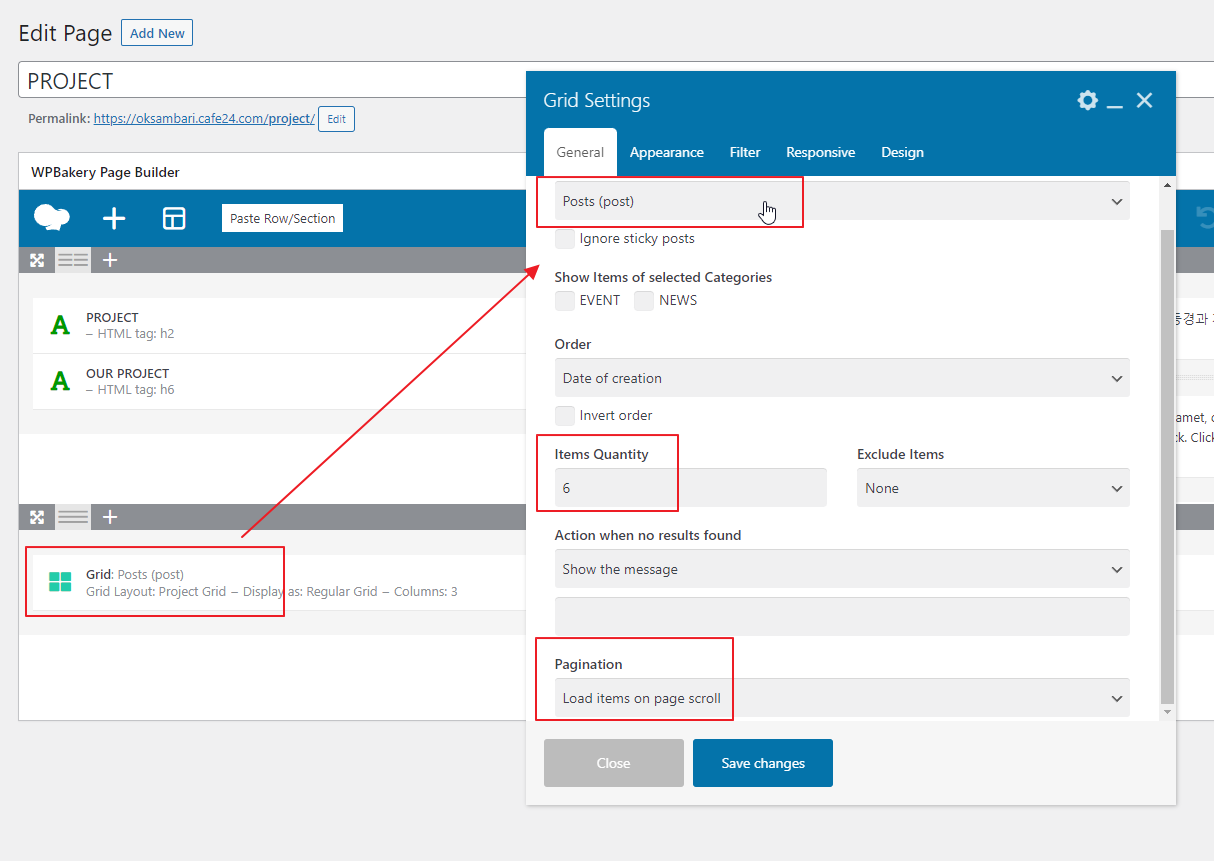
Task: Click the Save changes button
Action: [763, 763]
